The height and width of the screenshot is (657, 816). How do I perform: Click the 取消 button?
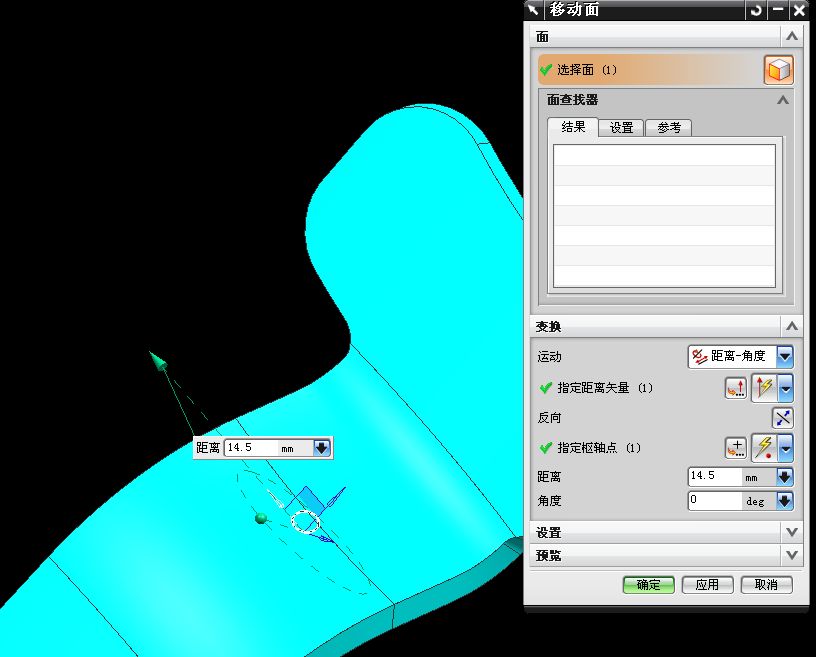click(766, 585)
